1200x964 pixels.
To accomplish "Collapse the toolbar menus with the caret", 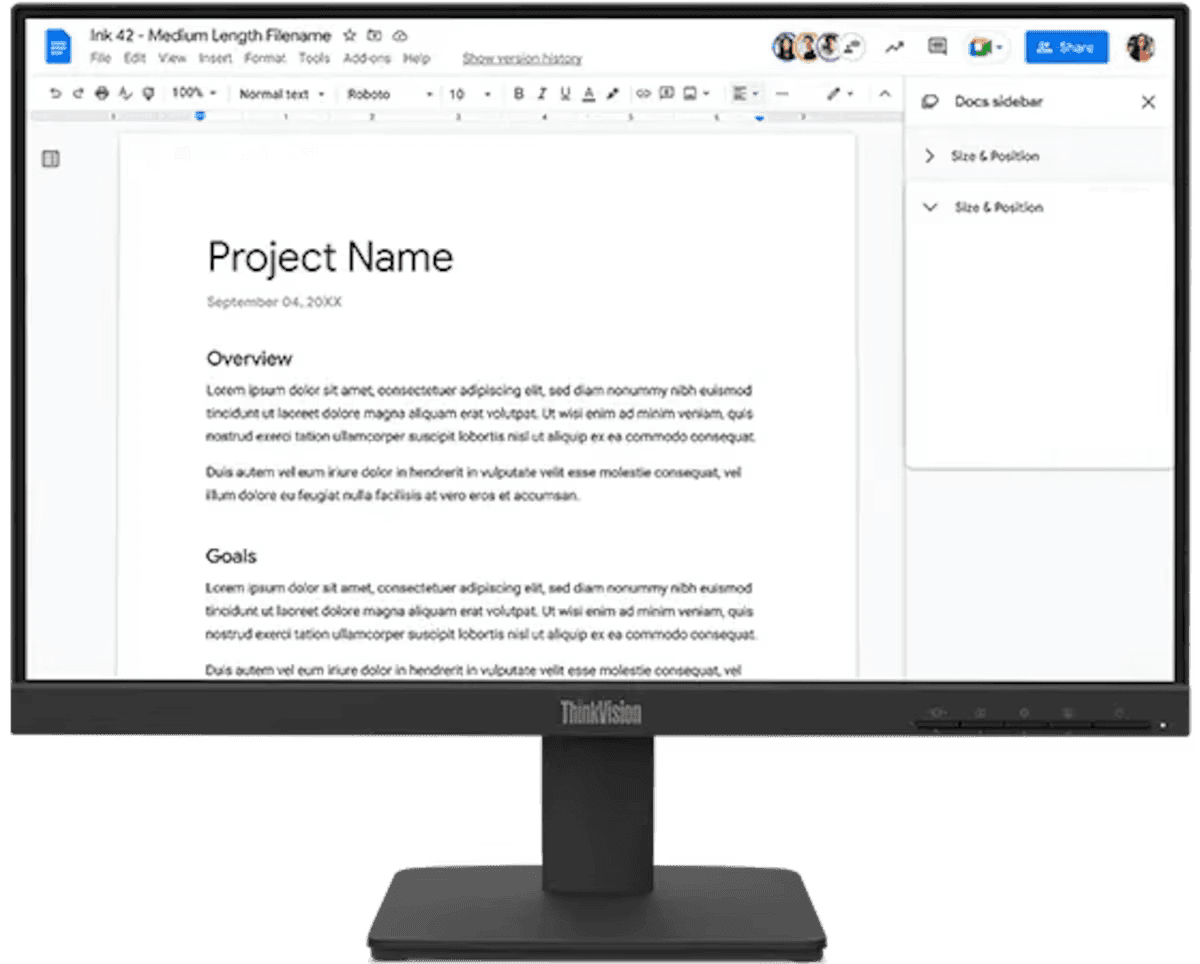I will tap(884, 93).
